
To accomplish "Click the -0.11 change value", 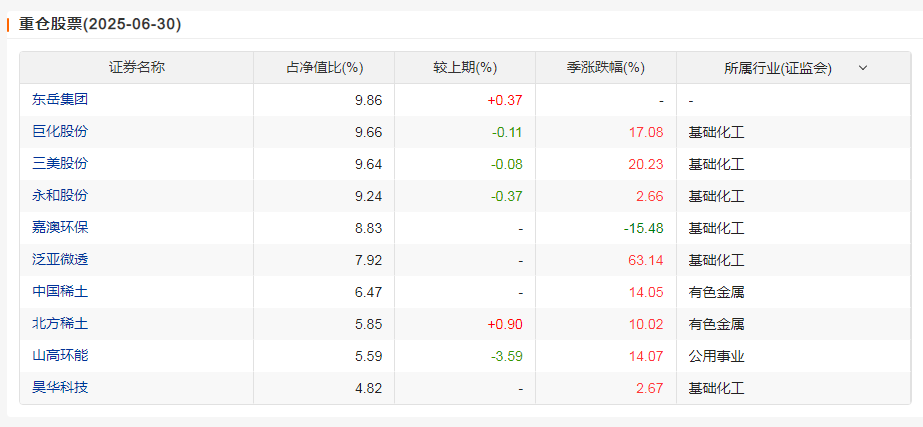I will point(507,133).
